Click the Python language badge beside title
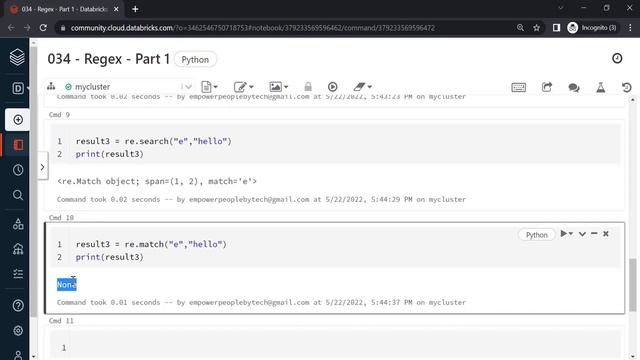This screenshot has height=360, width=640. click(x=195, y=60)
